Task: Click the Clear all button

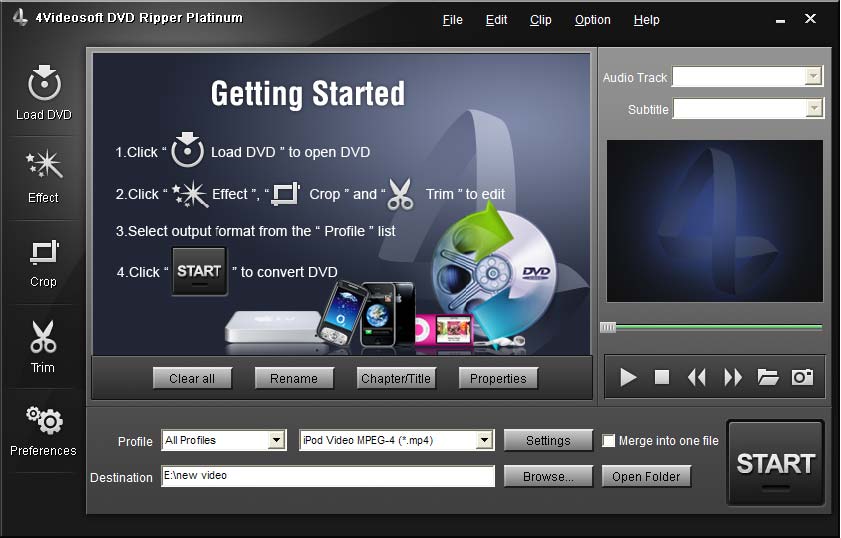Action: (x=192, y=378)
